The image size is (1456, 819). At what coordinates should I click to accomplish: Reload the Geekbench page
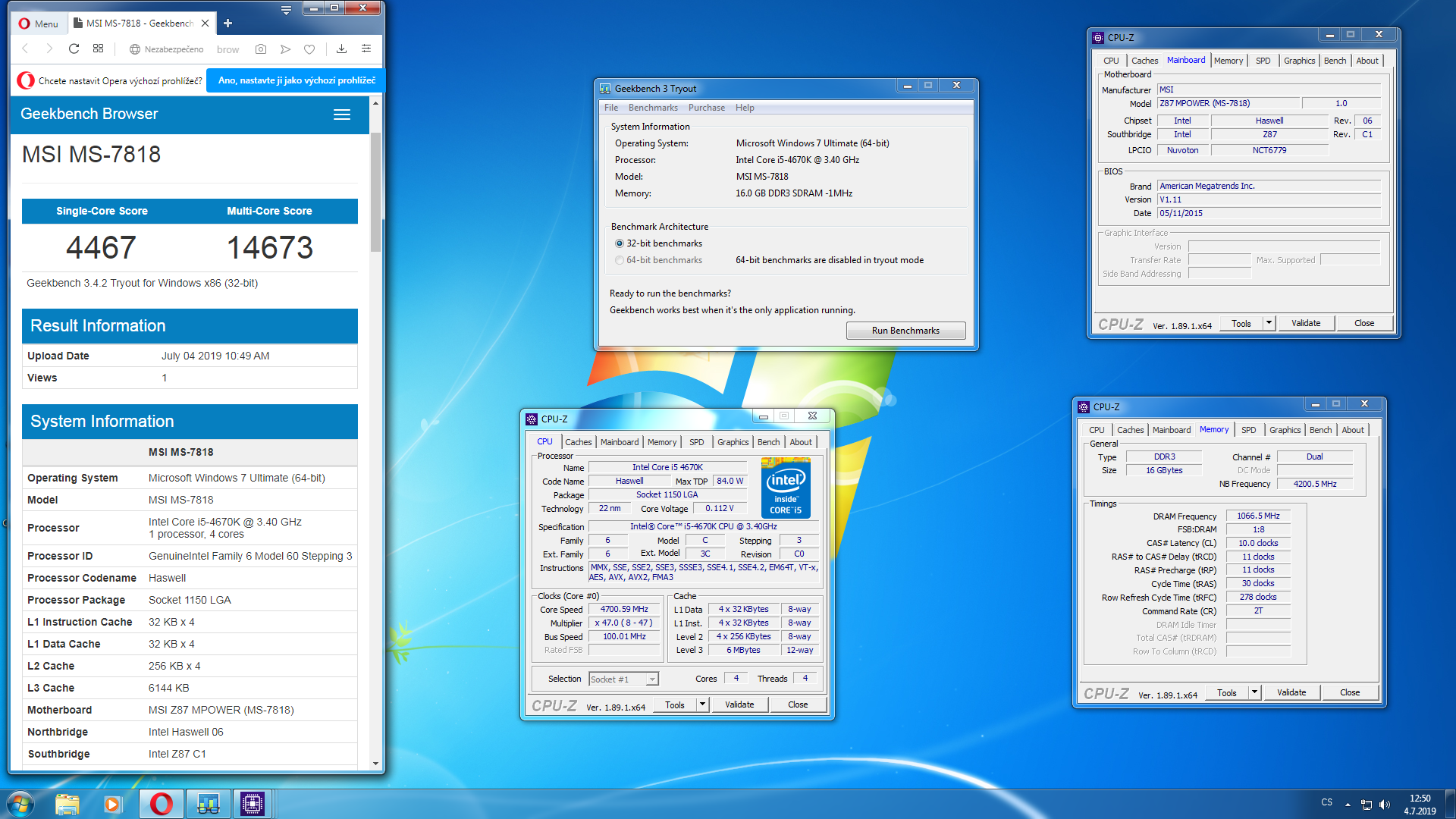[74, 49]
